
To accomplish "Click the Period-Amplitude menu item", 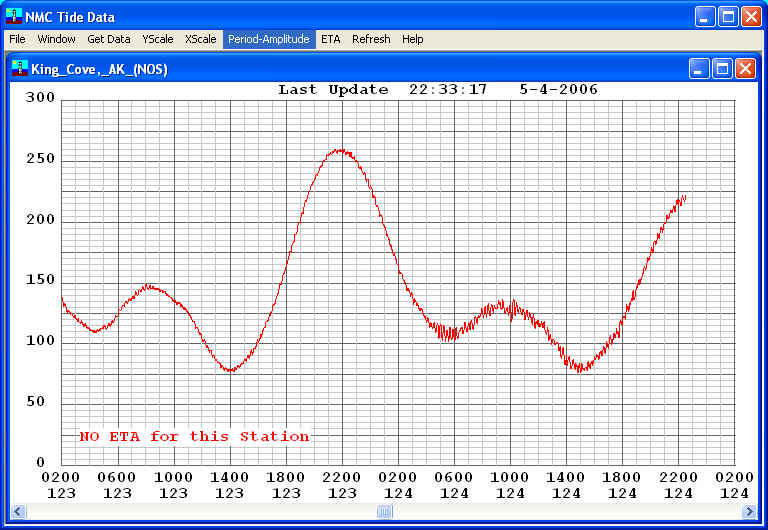I will 269,39.
